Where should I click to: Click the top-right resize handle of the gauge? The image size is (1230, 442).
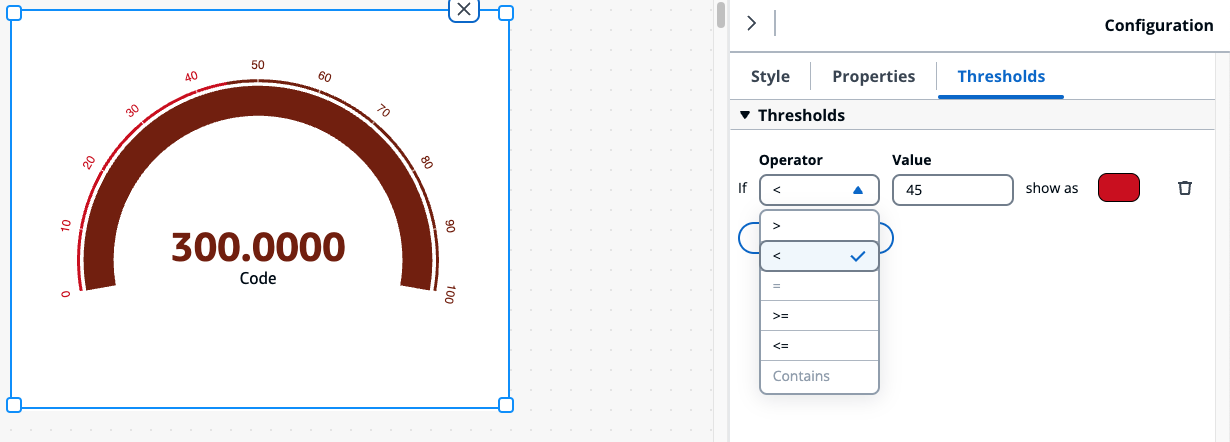click(x=505, y=13)
